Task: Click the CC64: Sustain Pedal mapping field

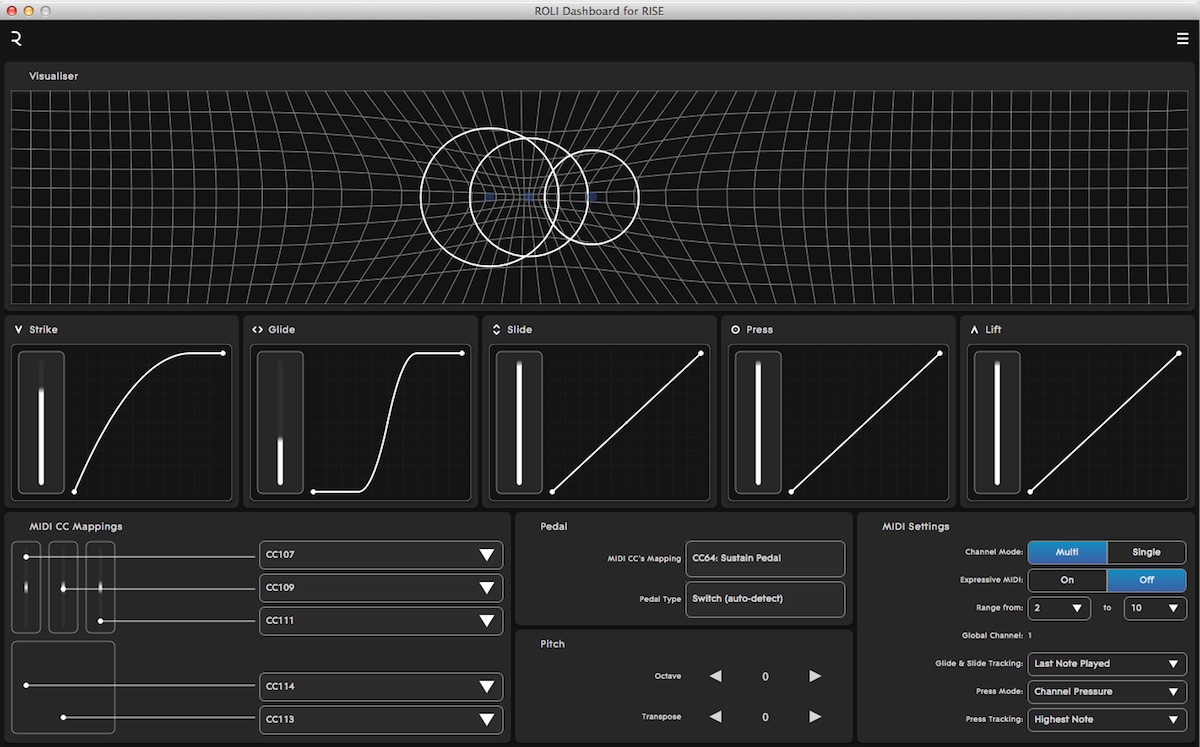Action: 765,558
